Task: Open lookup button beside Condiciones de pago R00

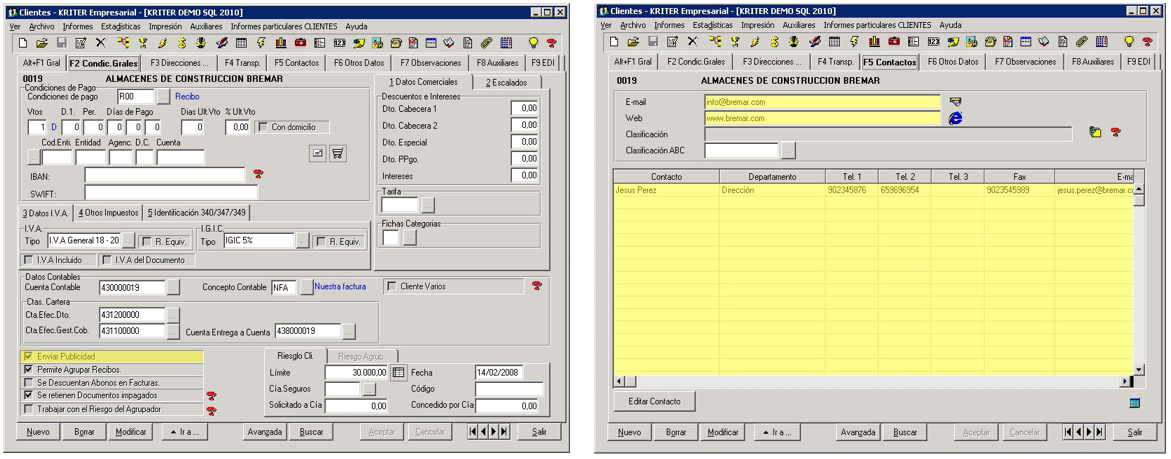Action: (164, 96)
